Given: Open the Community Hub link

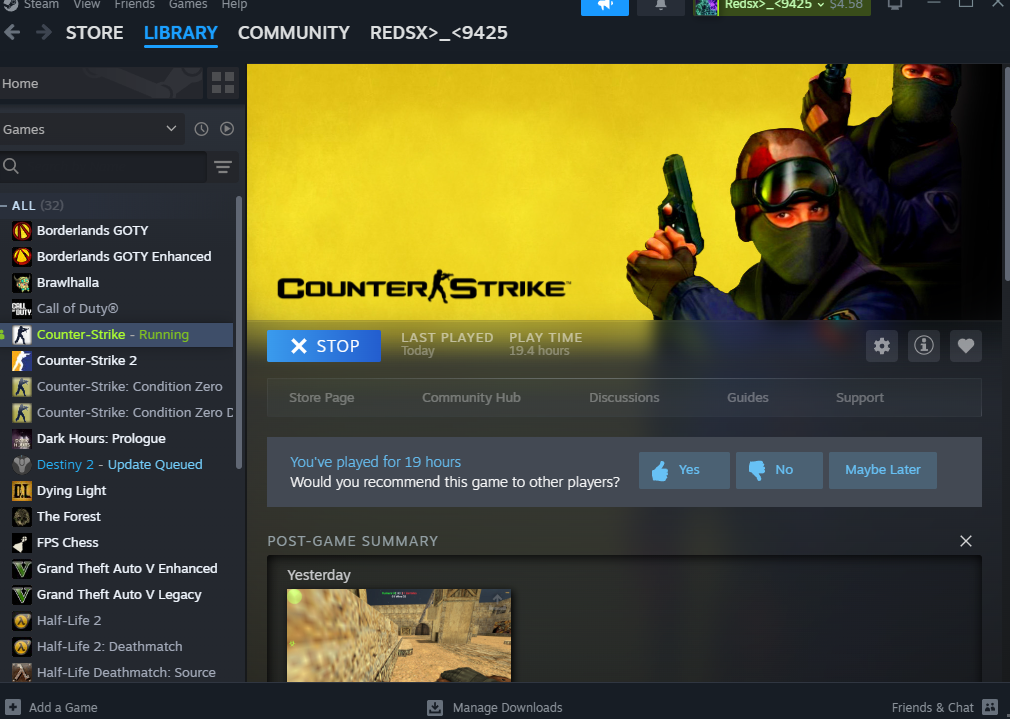Looking at the screenshot, I should click(471, 398).
